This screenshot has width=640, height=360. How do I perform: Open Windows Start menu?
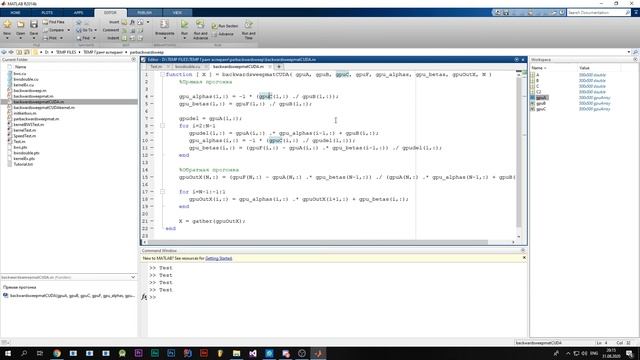point(7,353)
